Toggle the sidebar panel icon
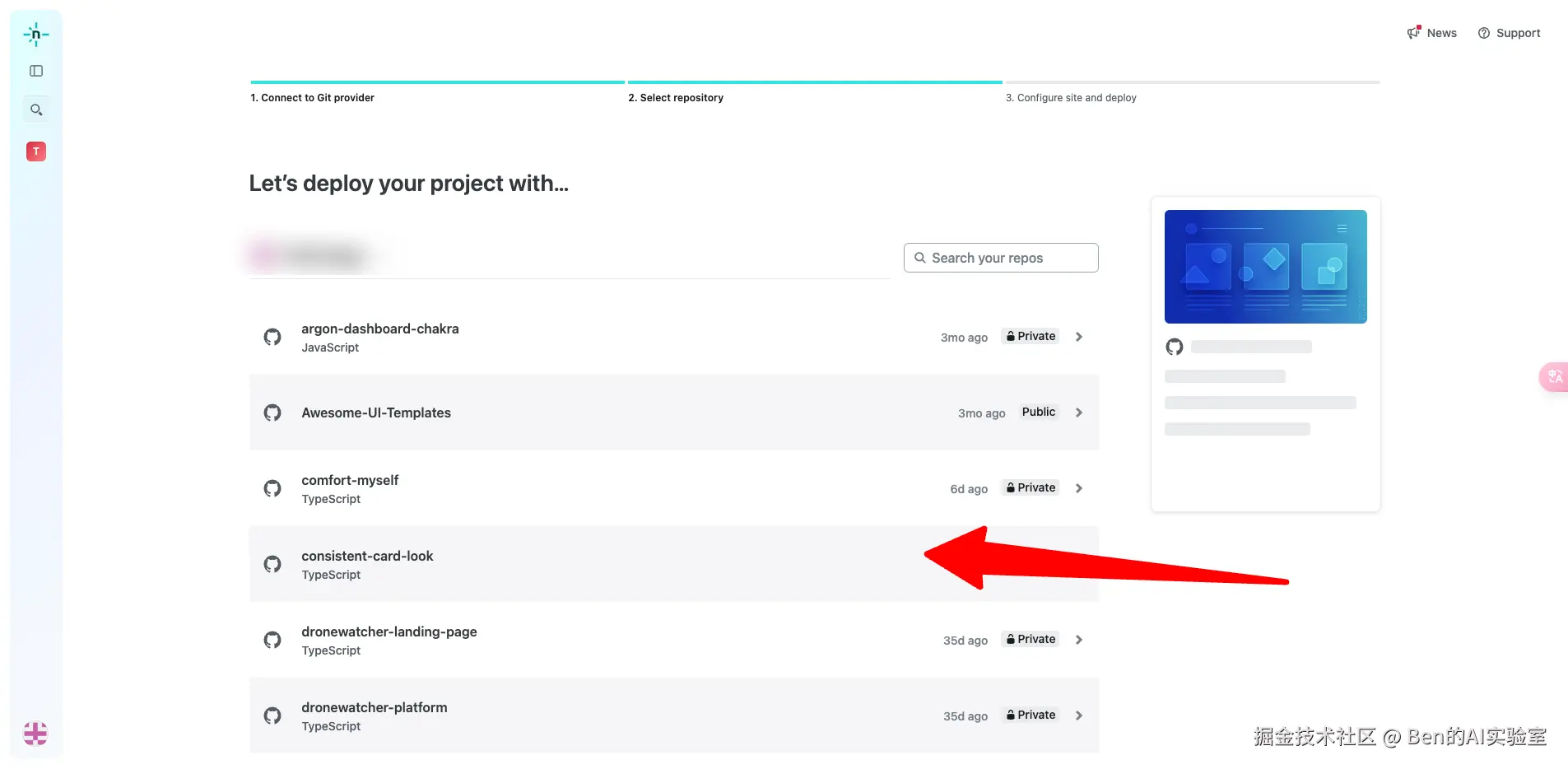This screenshot has height=769, width=1568. [36, 71]
